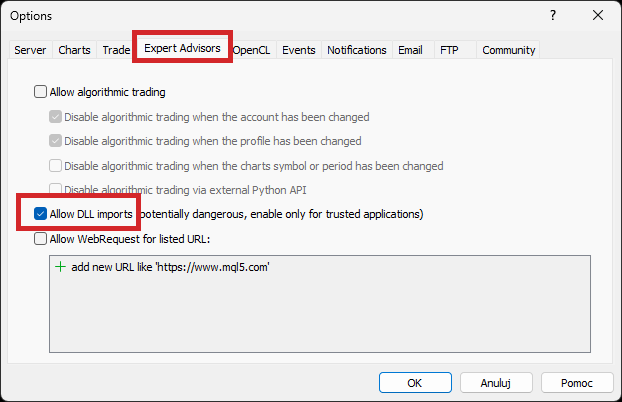
Task: Enable Allow WebRequest for listed URL
Action: pos(40,239)
